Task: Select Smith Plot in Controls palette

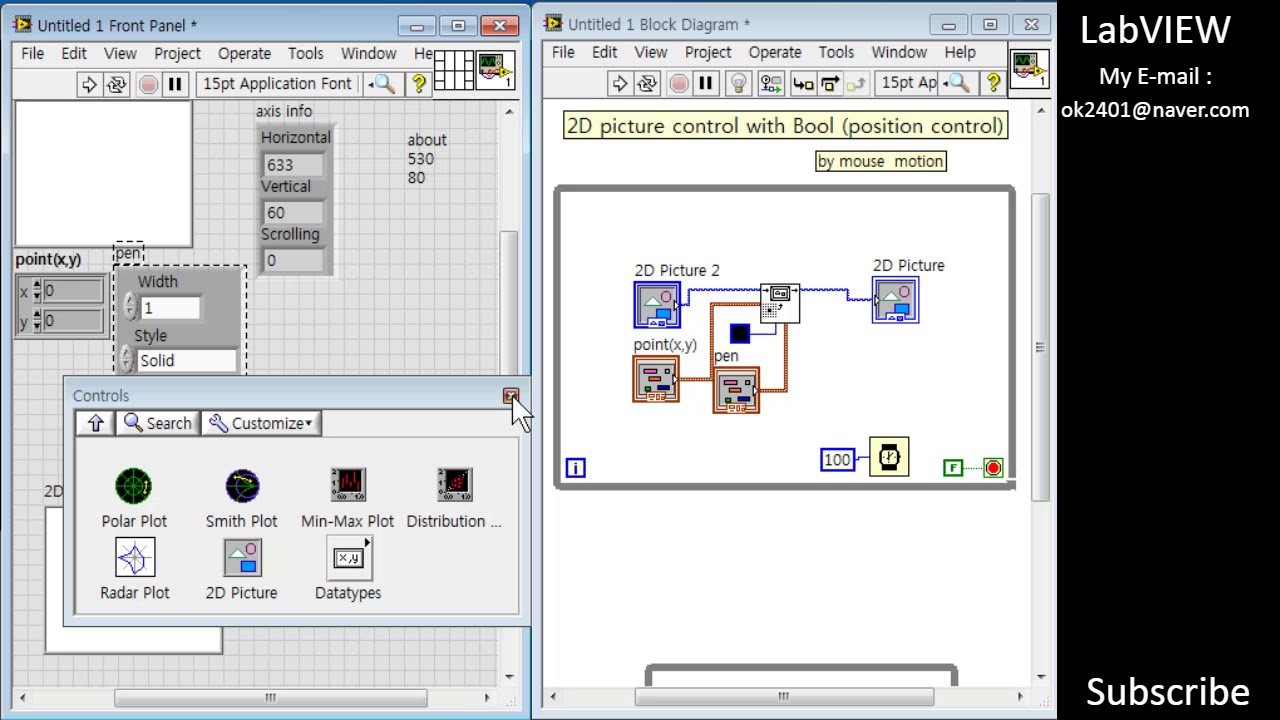Action: coord(242,498)
